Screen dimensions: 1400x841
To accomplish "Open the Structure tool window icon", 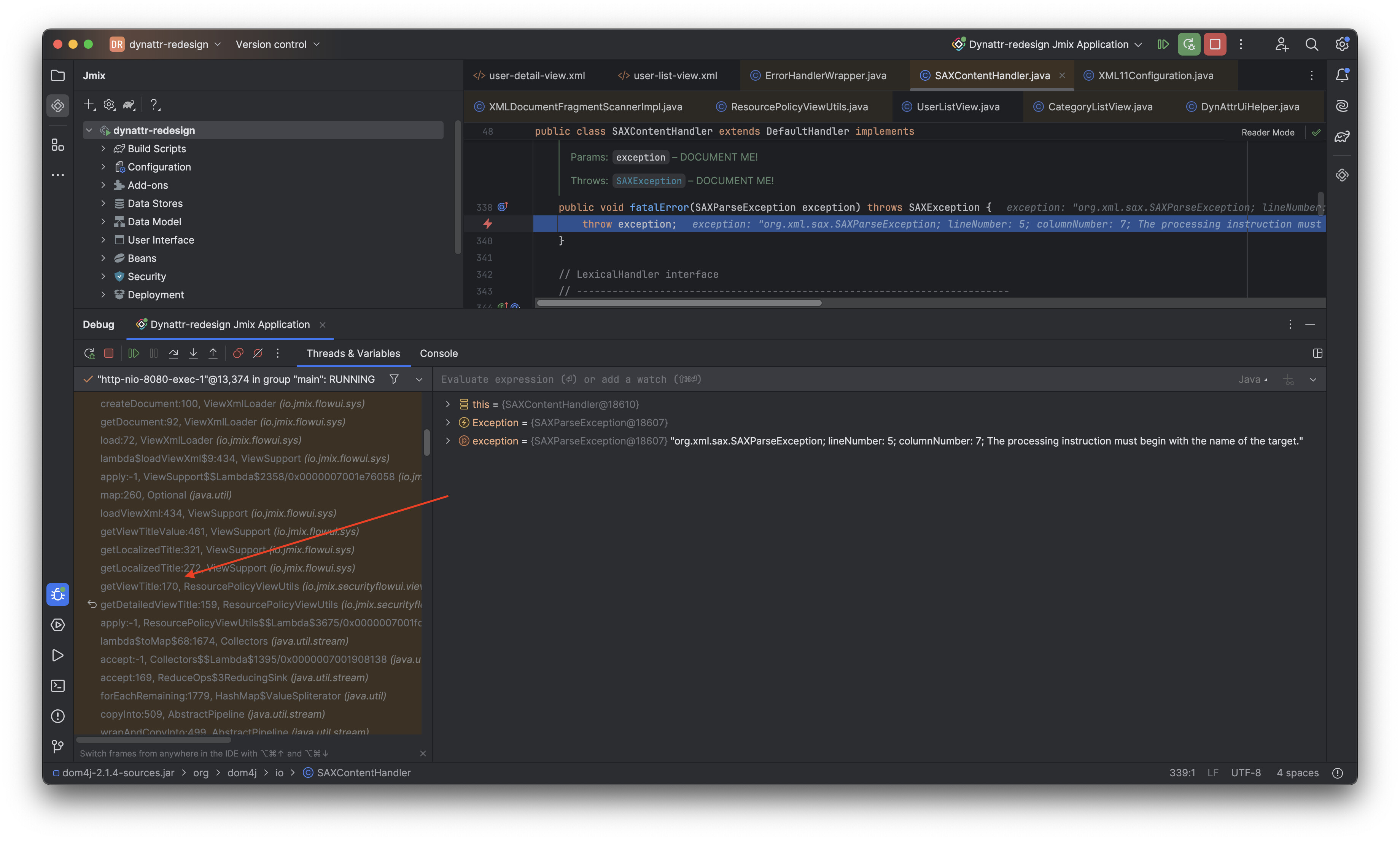I will click(x=58, y=145).
